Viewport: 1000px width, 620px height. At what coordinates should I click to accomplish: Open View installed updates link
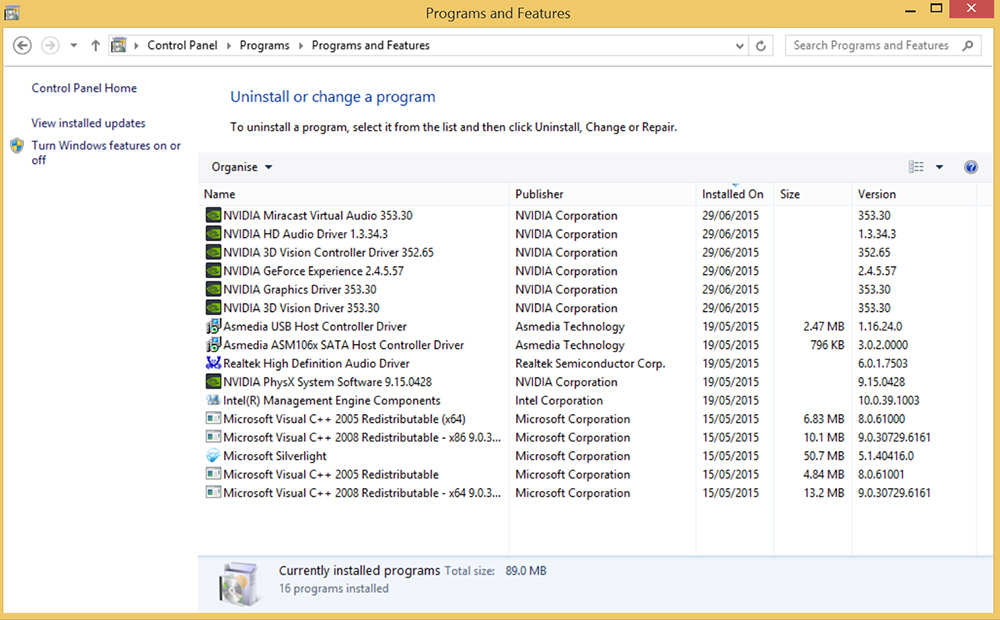pyautogui.click(x=88, y=123)
